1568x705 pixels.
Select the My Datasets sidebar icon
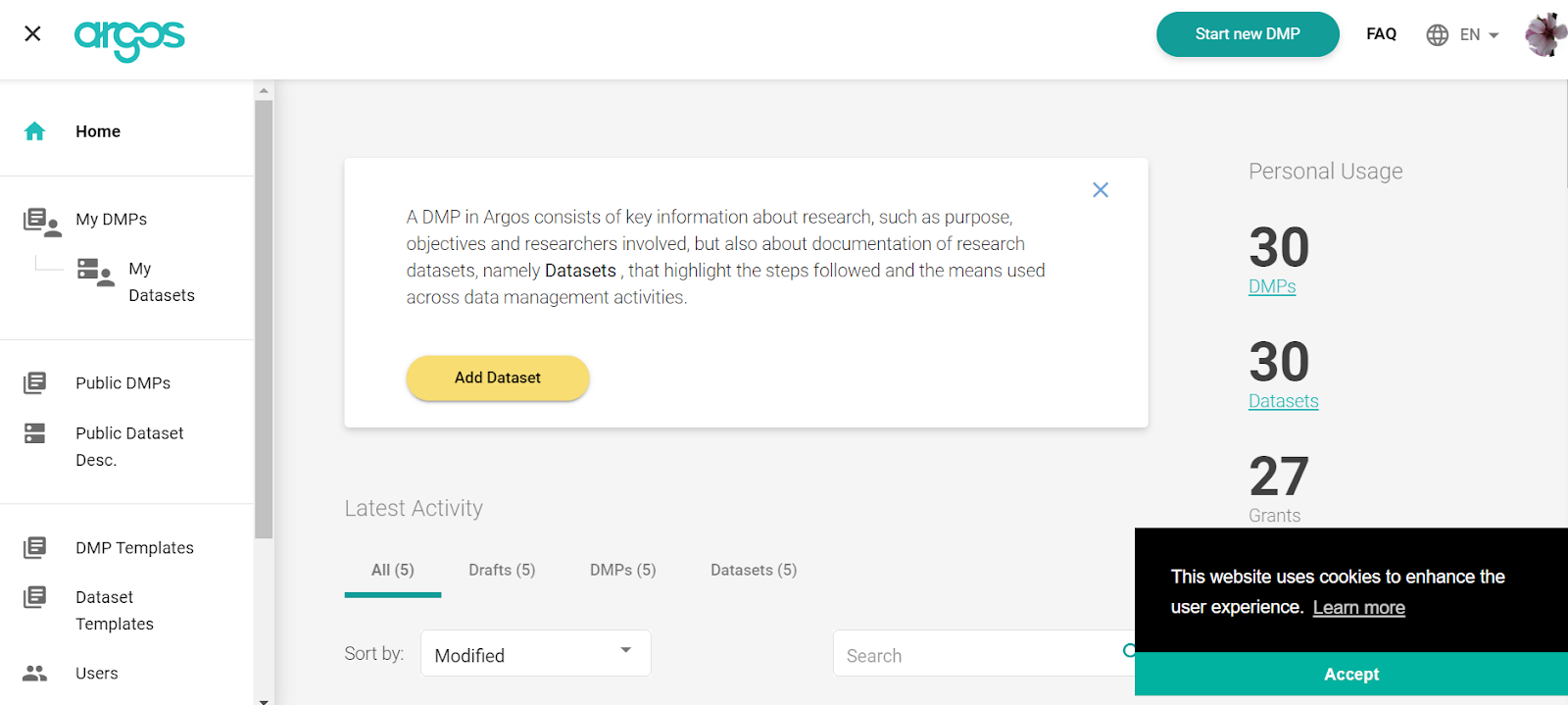(x=95, y=272)
